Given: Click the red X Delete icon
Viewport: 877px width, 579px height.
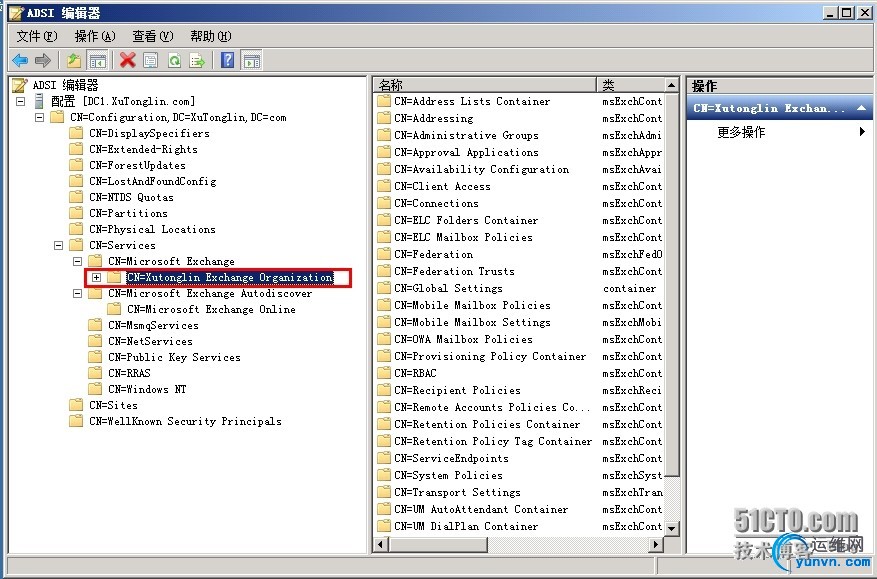Looking at the screenshot, I should pos(128,60).
